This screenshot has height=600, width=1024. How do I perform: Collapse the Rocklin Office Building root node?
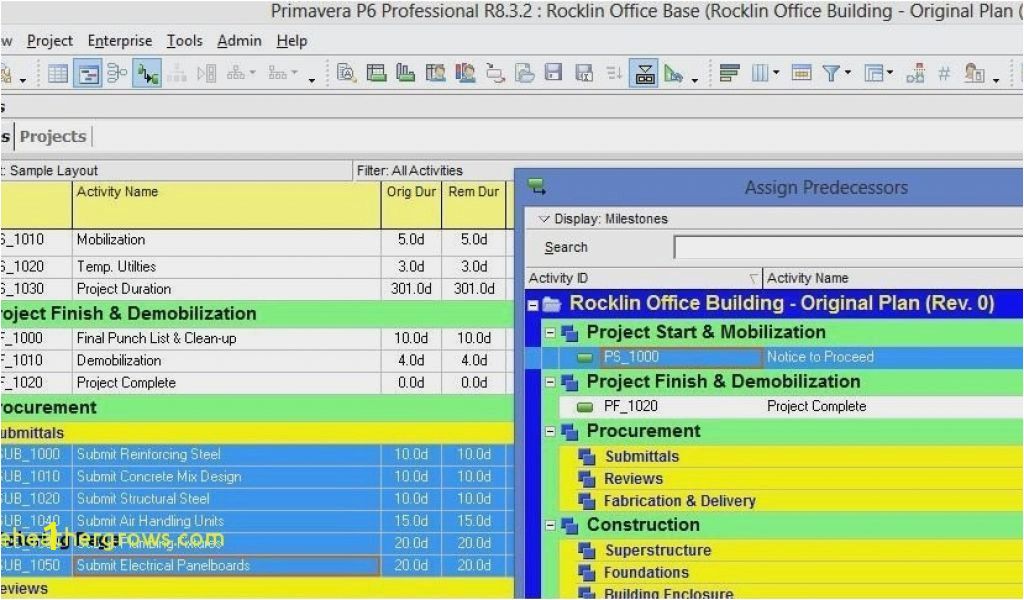click(x=533, y=305)
